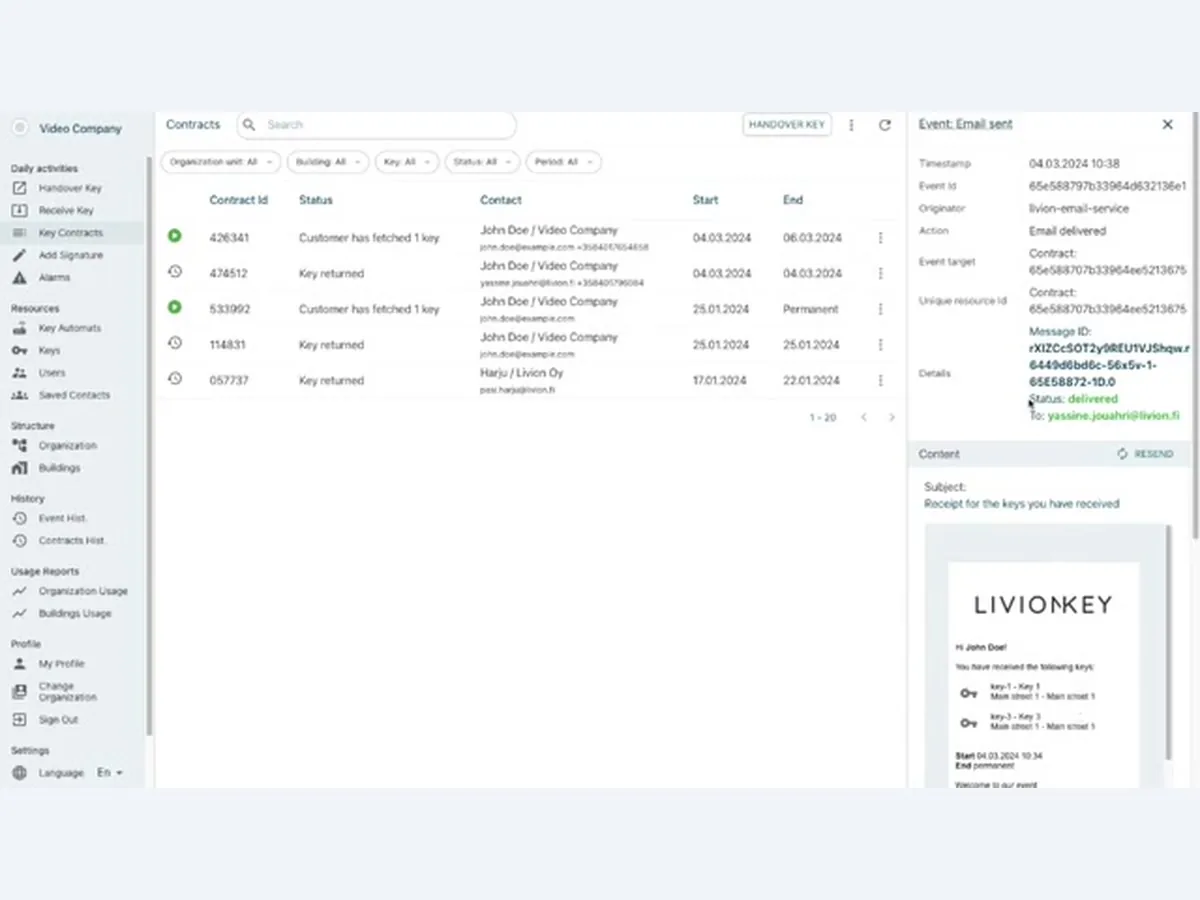Click the refresh icon beside Handover Key button

click(x=885, y=125)
